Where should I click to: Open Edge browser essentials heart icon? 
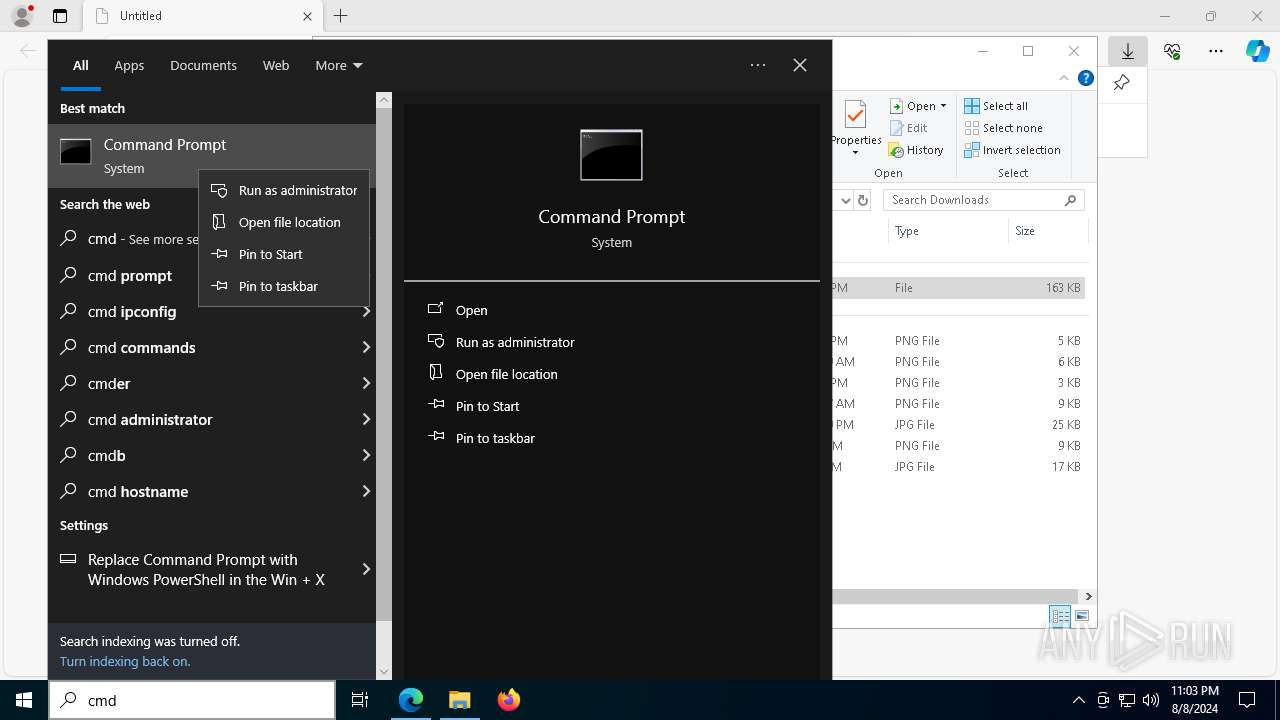tap(1172, 51)
